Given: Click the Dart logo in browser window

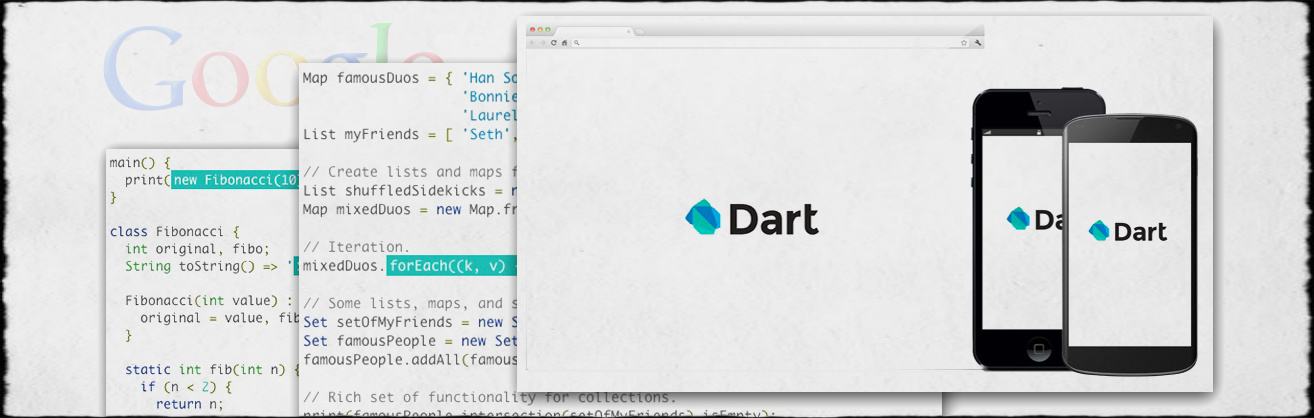Looking at the screenshot, I should pos(752,218).
